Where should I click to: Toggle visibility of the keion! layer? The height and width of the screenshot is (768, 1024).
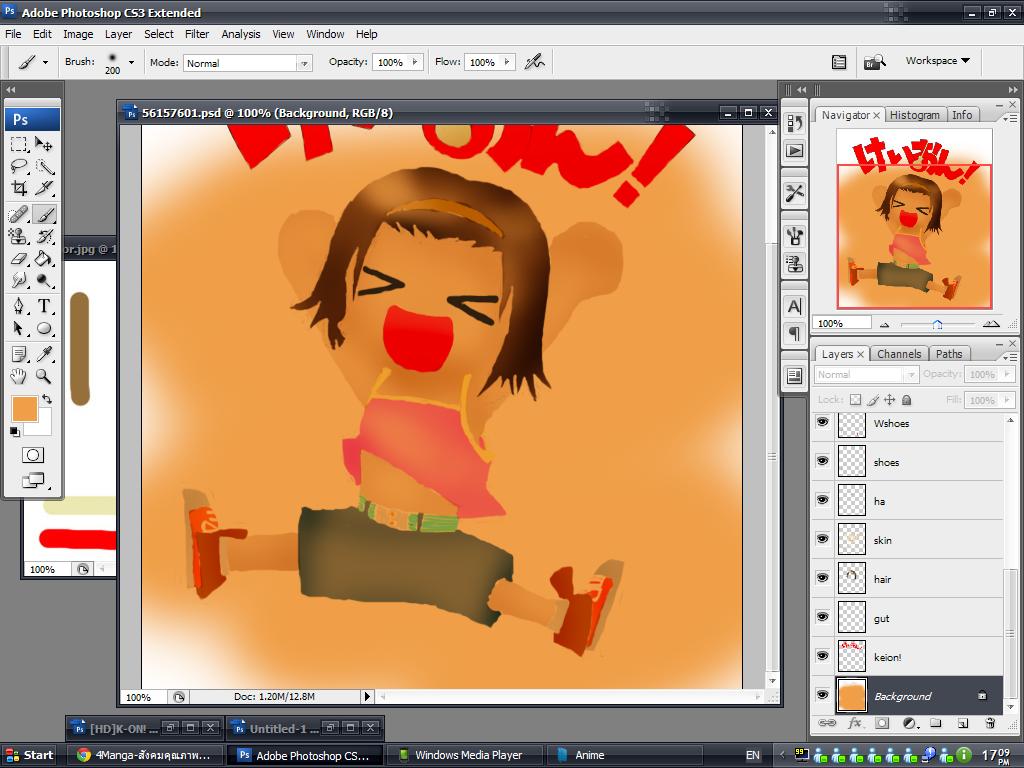822,656
